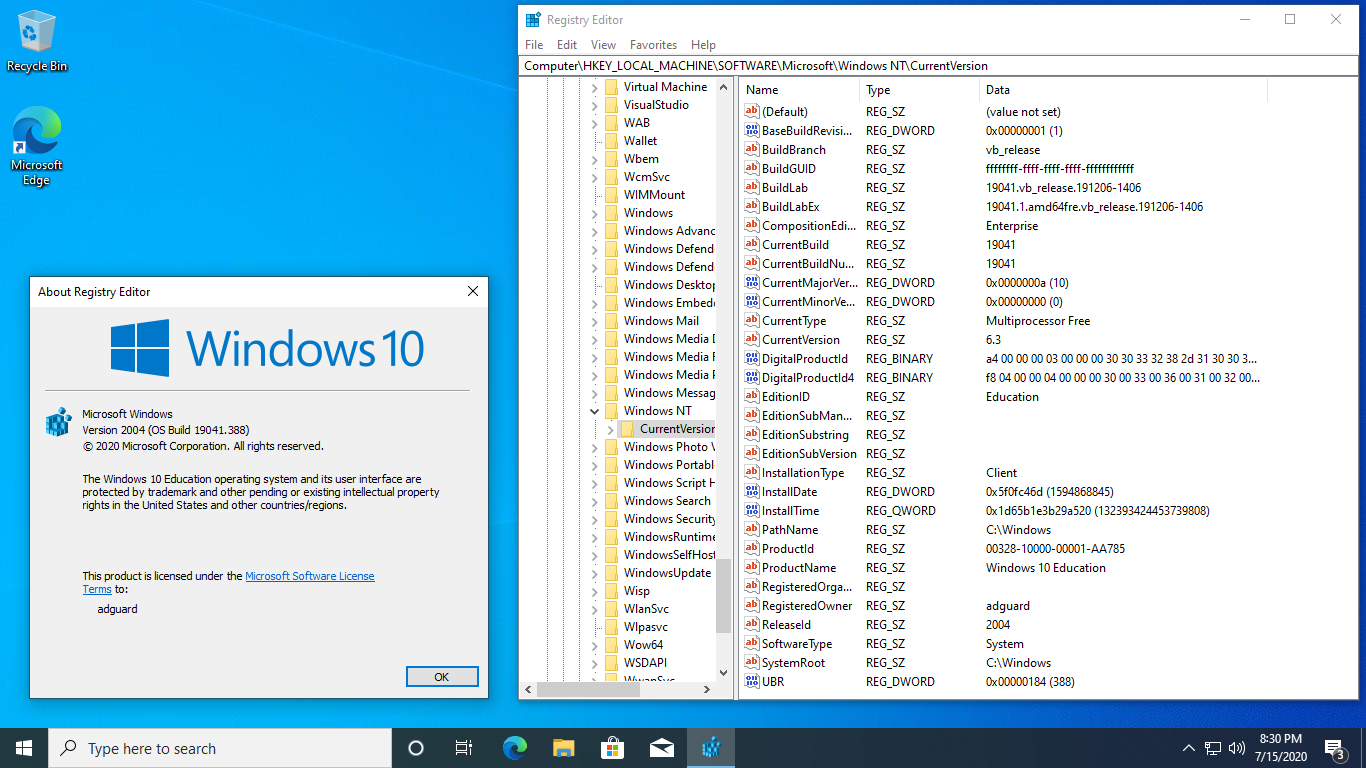Click the DigitalProductId binary value icon
Viewport: 1366px width, 768px height.
tap(752, 359)
